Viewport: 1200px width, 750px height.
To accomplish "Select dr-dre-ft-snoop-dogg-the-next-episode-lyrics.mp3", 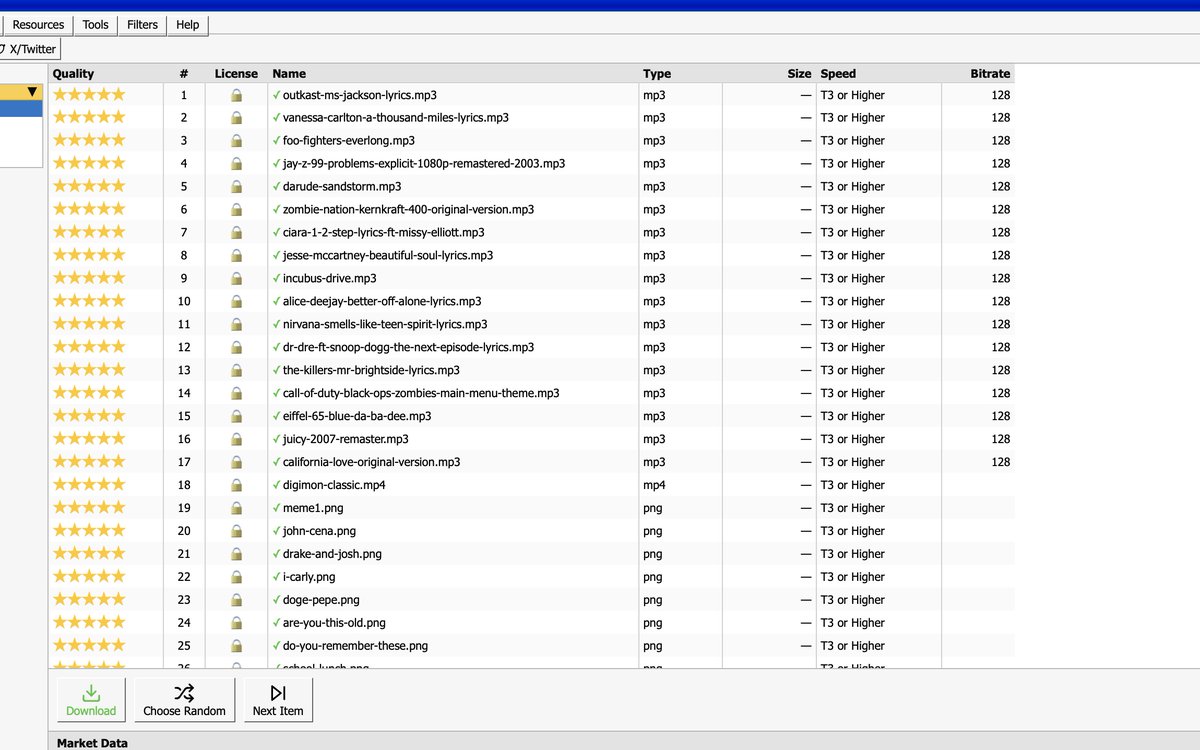I will pyautogui.click(x=408, y=347).
